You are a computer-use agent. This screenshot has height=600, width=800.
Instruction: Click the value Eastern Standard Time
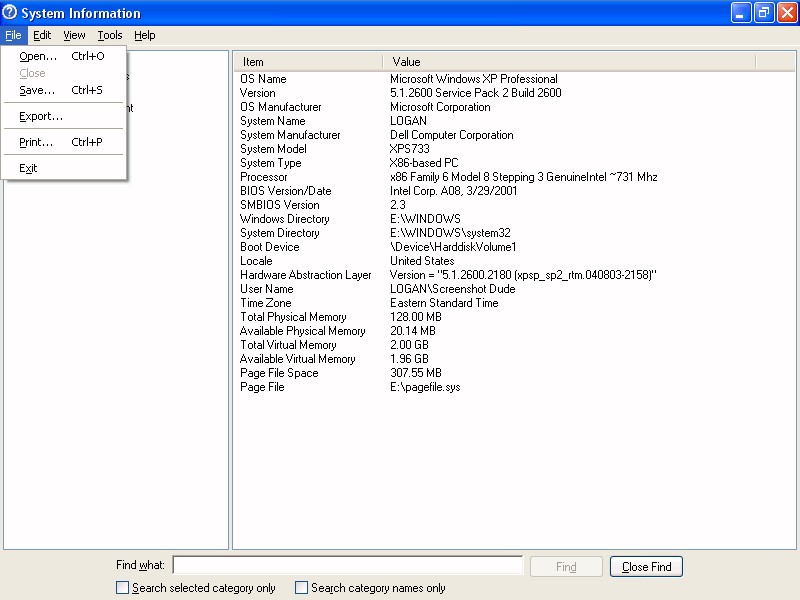click(x=444, y=303)
